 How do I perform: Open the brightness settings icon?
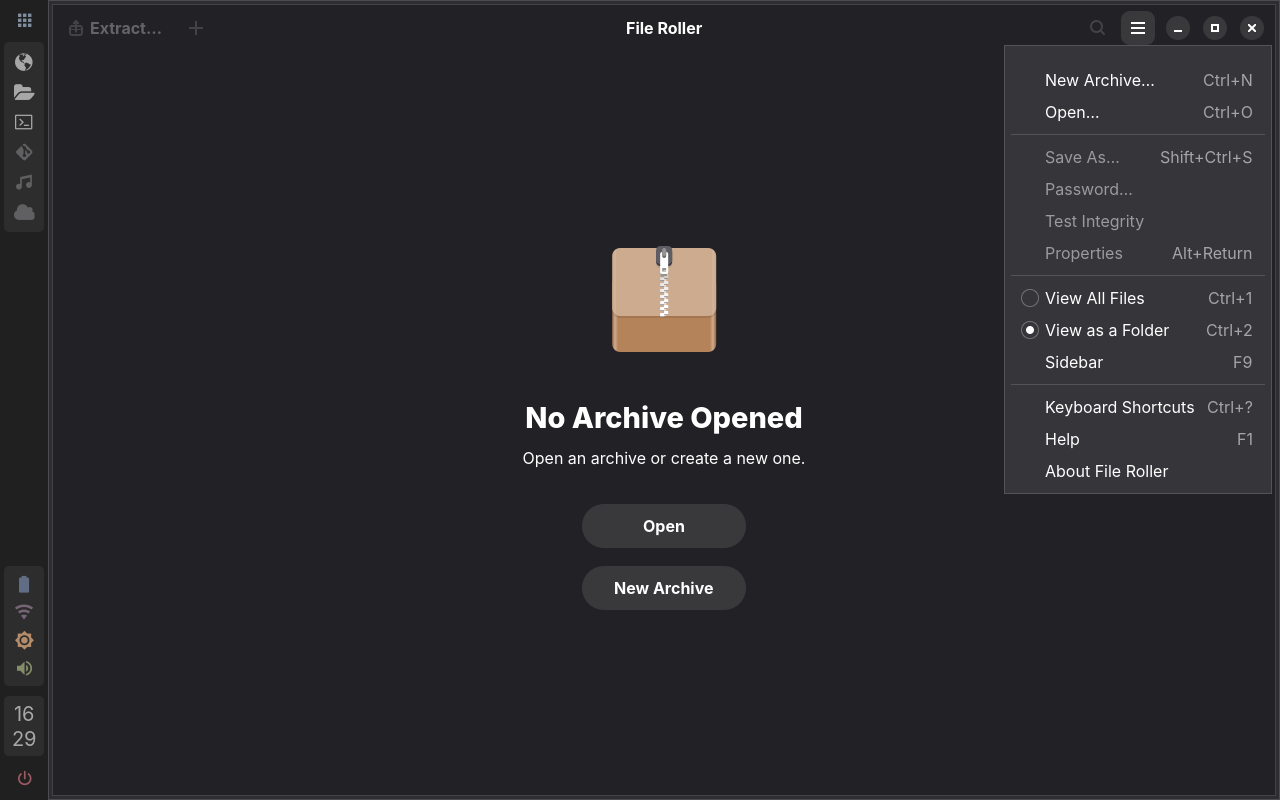24,640
